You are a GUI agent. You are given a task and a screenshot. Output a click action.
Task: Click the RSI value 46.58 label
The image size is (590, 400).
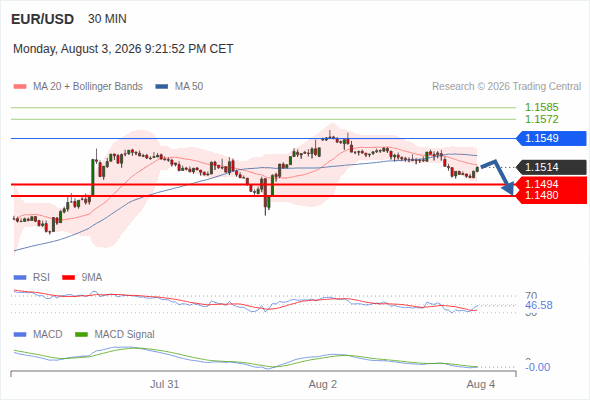tap(539, 305)
